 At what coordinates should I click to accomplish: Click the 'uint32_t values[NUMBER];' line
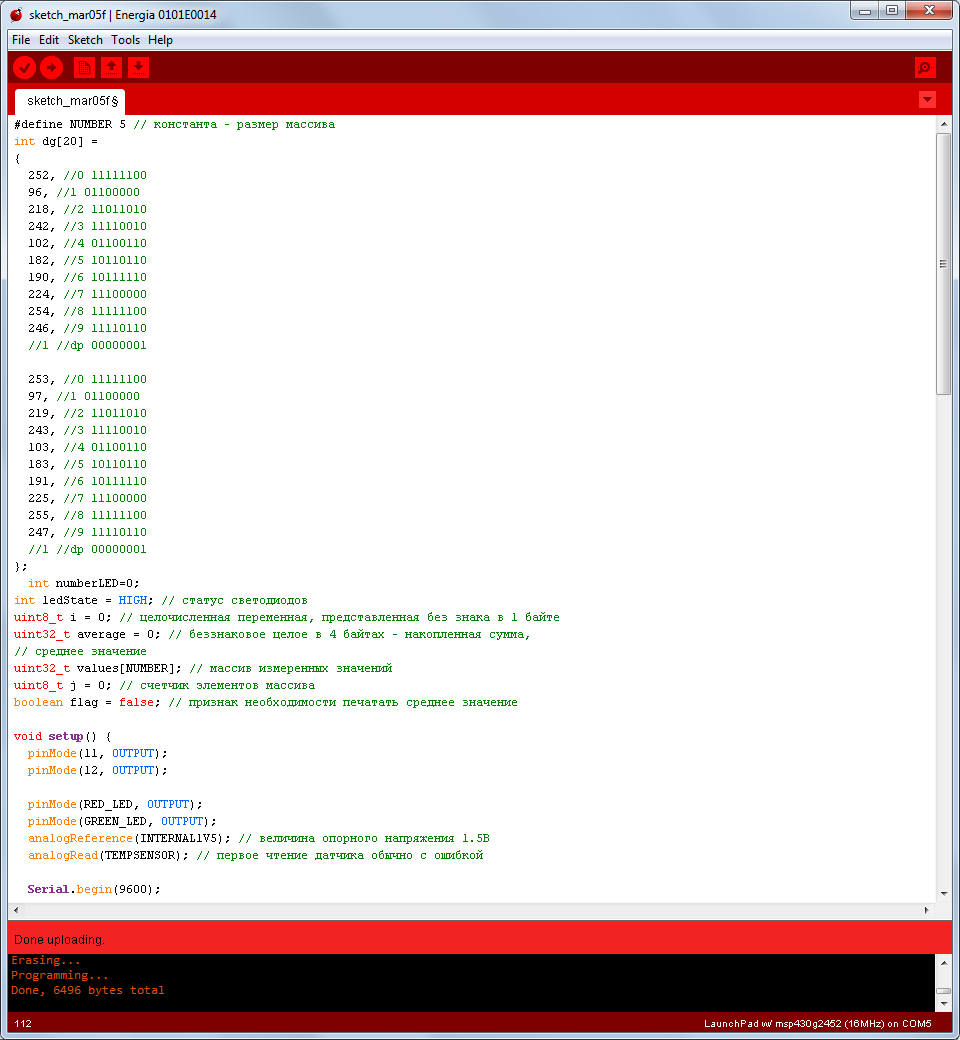point(203,669)
